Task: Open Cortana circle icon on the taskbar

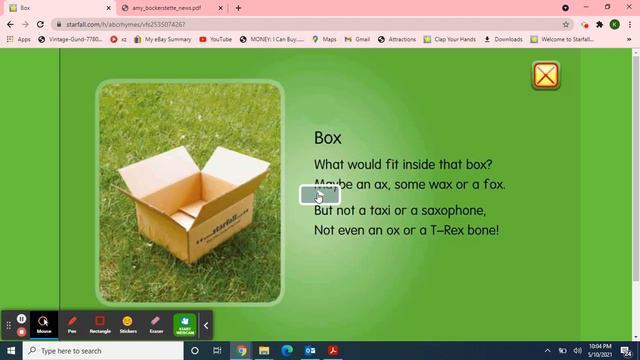Action: pos(195,351)
